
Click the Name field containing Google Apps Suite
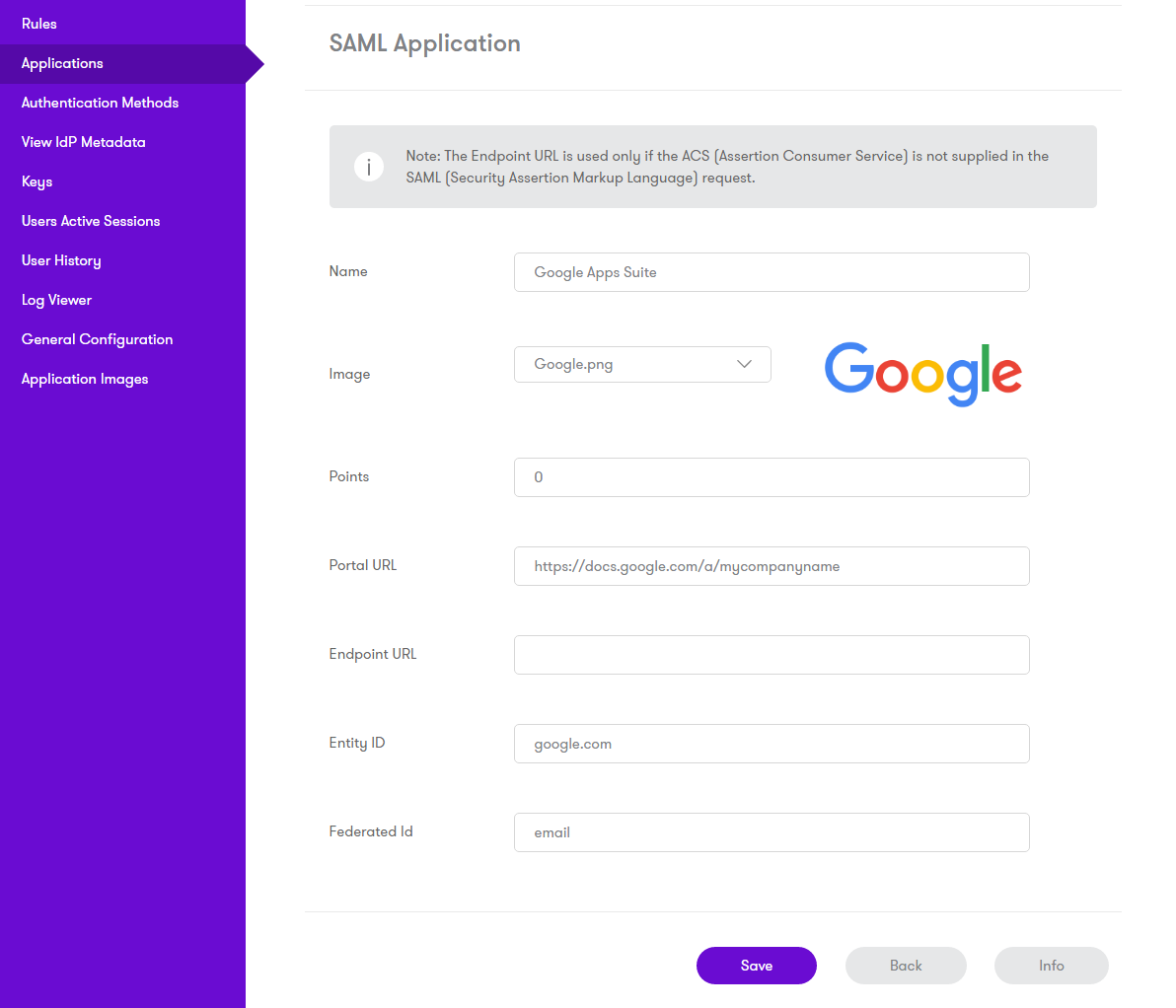click(772, 272)
